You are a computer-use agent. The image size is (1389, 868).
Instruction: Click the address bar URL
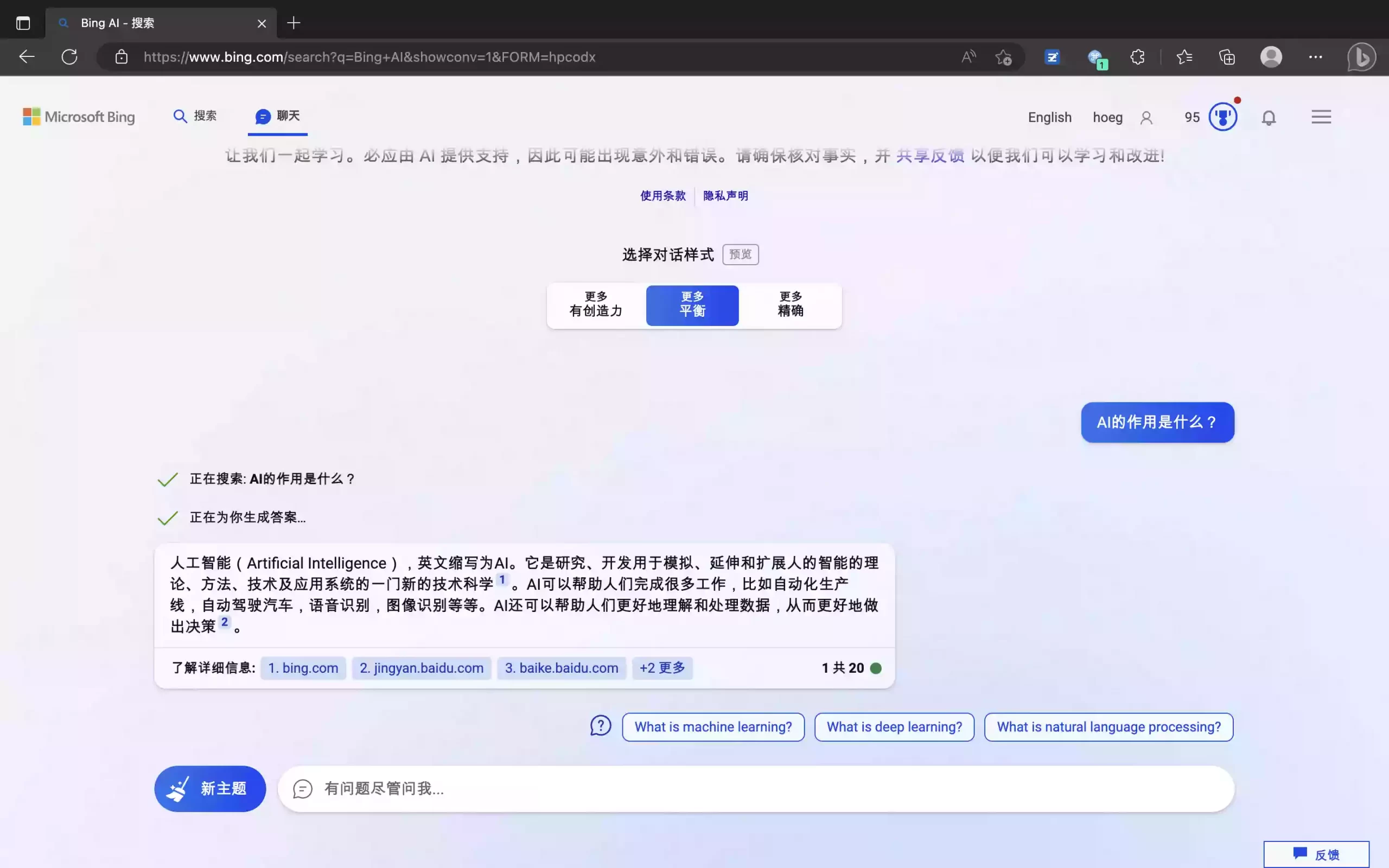pos(369,57)
